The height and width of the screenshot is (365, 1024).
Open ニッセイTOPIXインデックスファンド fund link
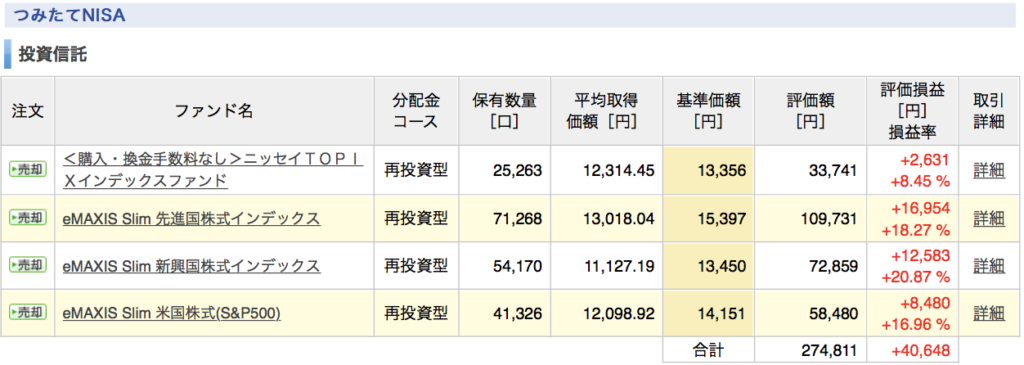pyautogui.click(x=213, y=170)
